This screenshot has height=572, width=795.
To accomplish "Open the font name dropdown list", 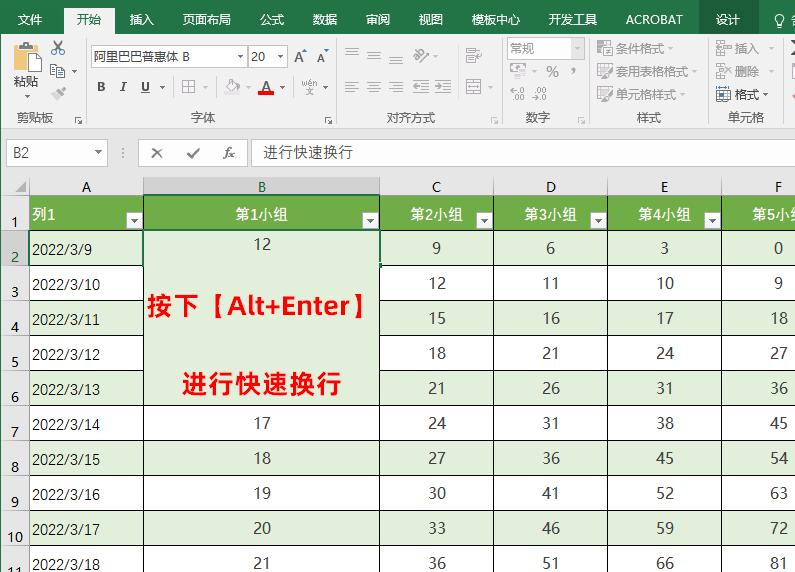I will [x=239, y=57].
